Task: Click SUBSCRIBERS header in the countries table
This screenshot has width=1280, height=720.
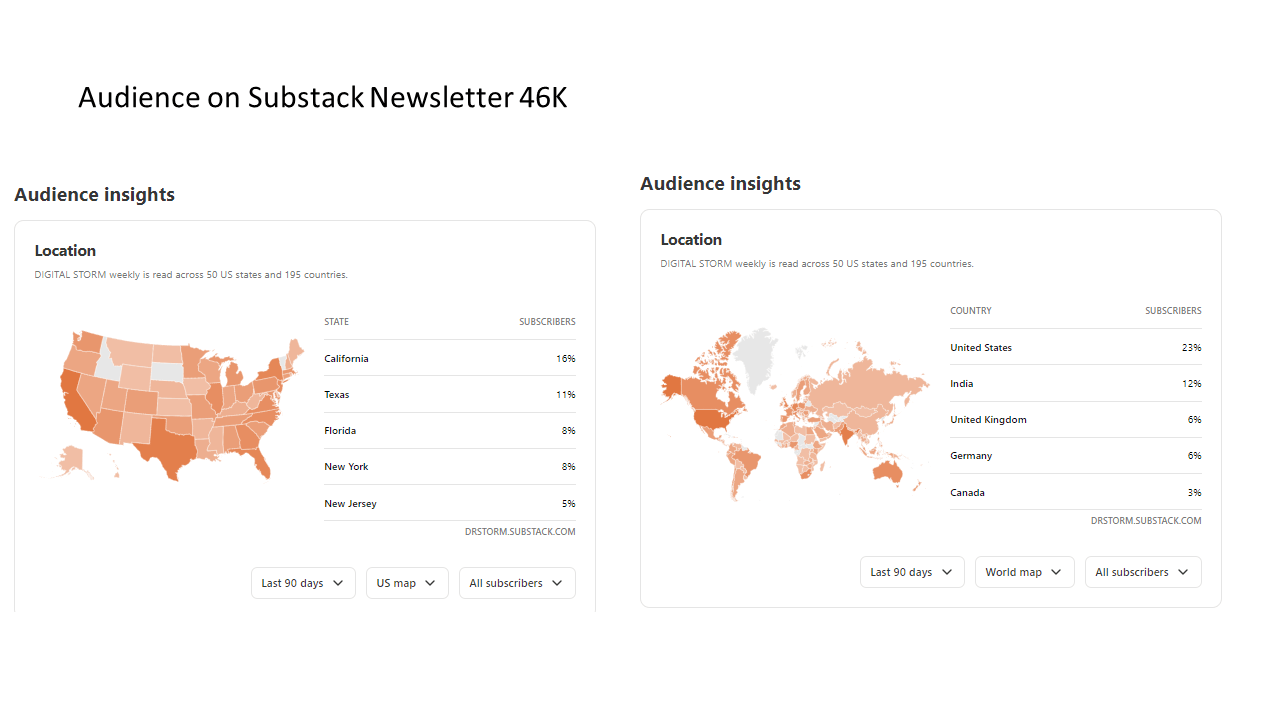Action: pyautogui.click(x=1173, y=311)
